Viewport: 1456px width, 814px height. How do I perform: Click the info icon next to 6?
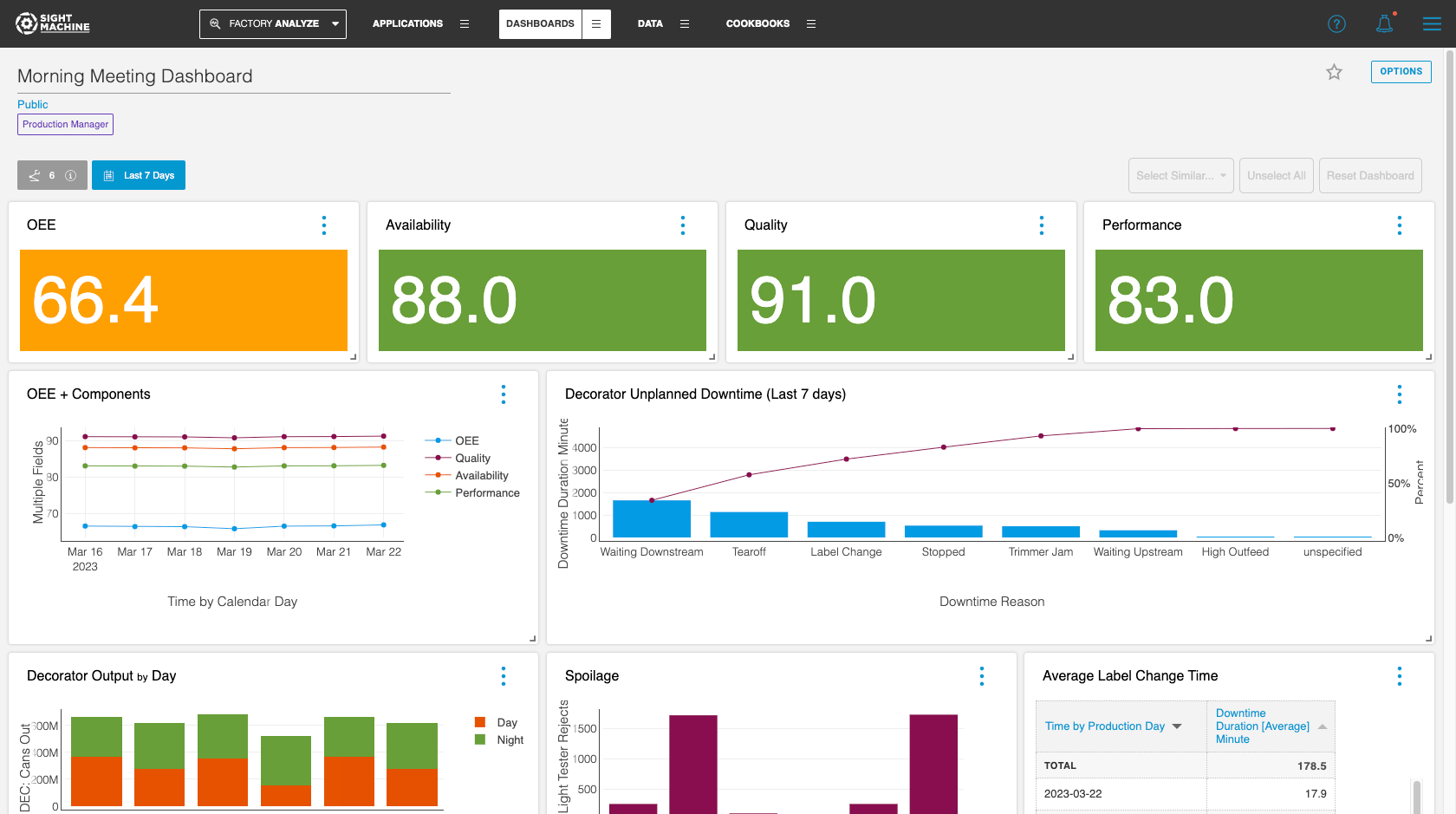tap(71, 175)
